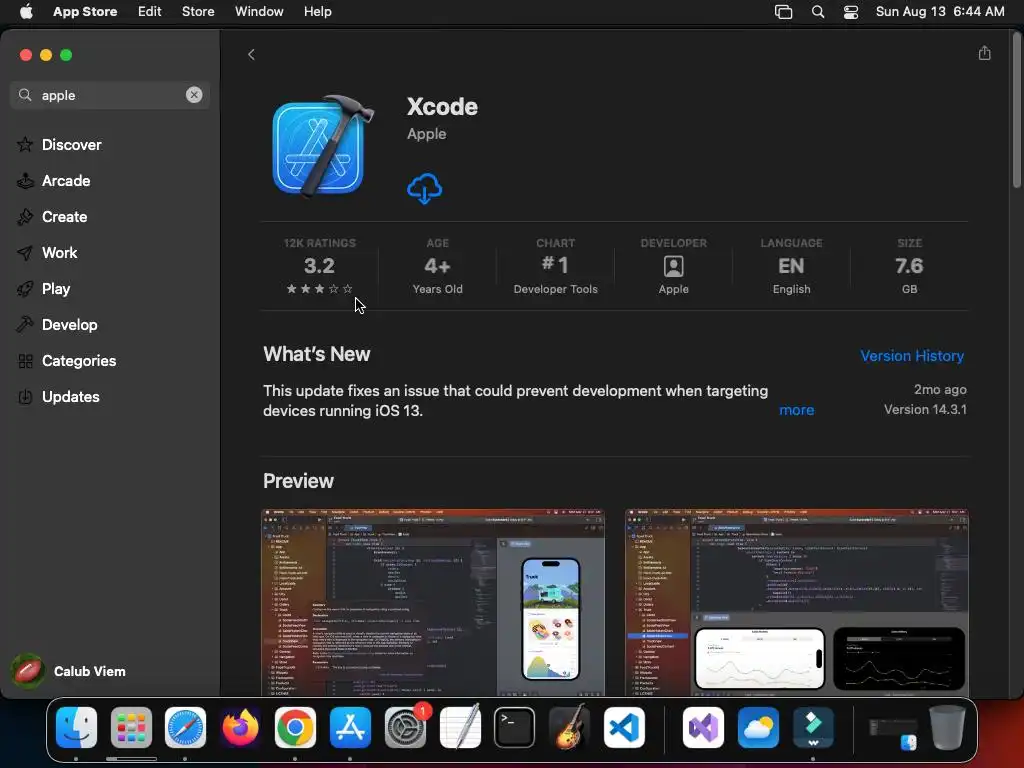This screenshot has height=768, width=1024.
Task: Open the weather cloud app in dock
Action: point(758,728)
